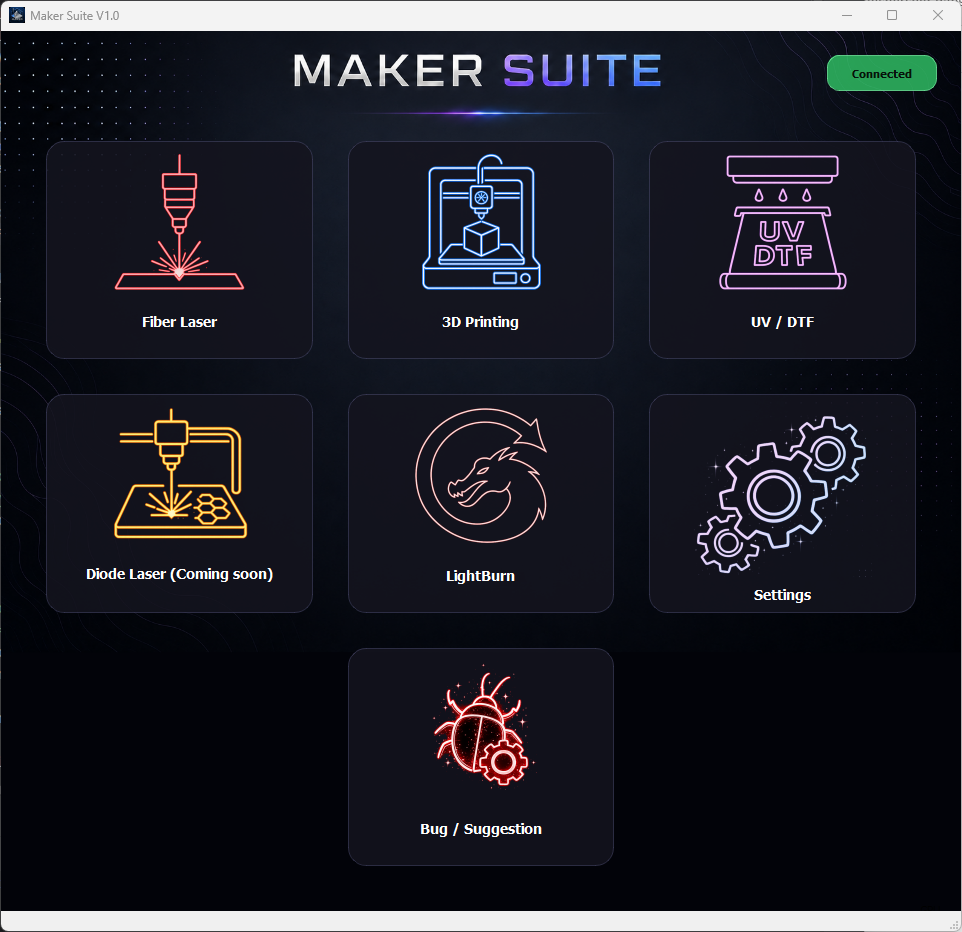The height and width of the screenshot is (932, 962).
Task: Open Settings using the gears icon
Action: pyautogui.click(x=782, y=494)
